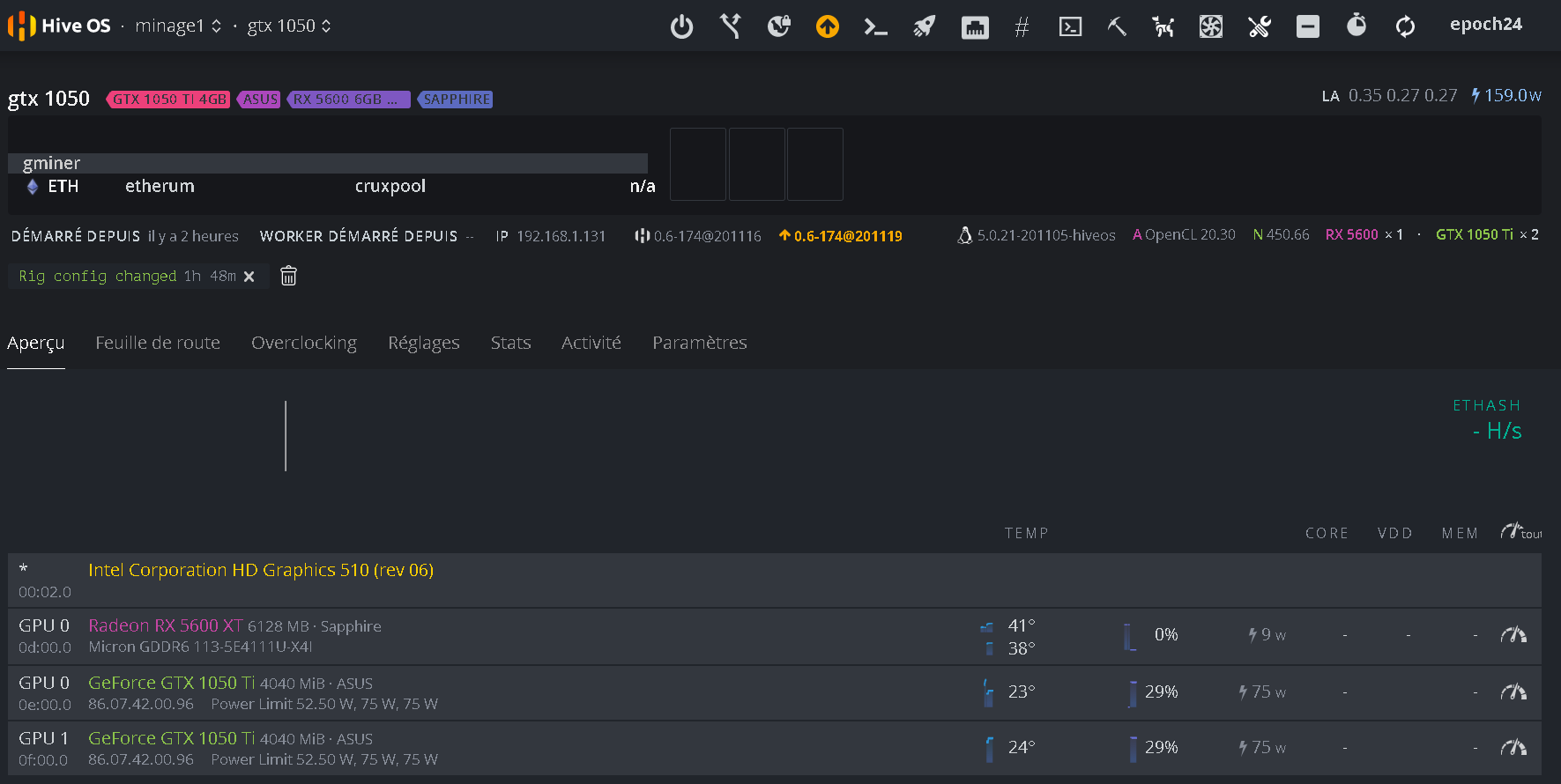Click the RX 5600 6GB tag
Viewport: 1561px width, 784px height.
click(x=349, y=100)
